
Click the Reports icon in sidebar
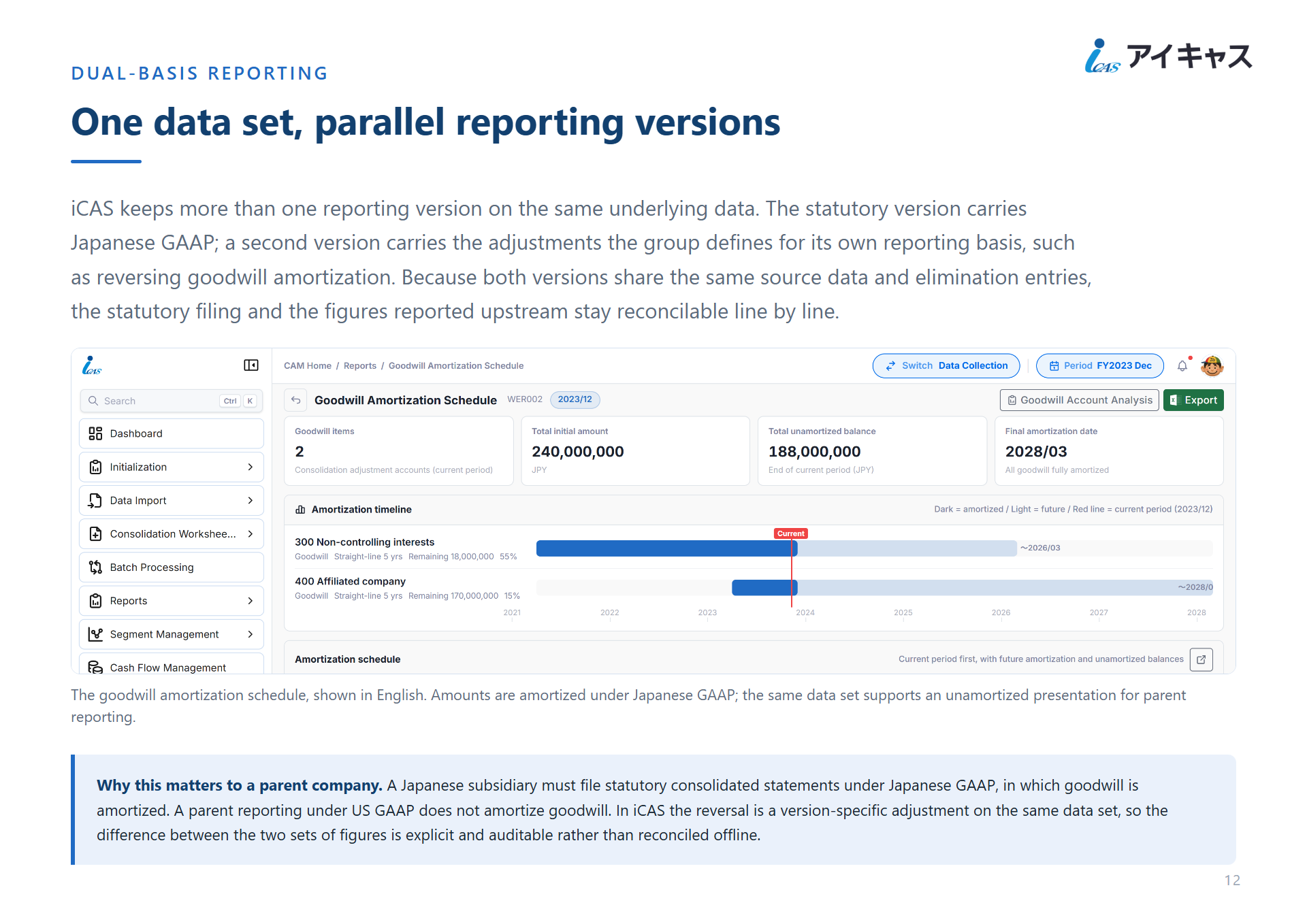[95, 601]
